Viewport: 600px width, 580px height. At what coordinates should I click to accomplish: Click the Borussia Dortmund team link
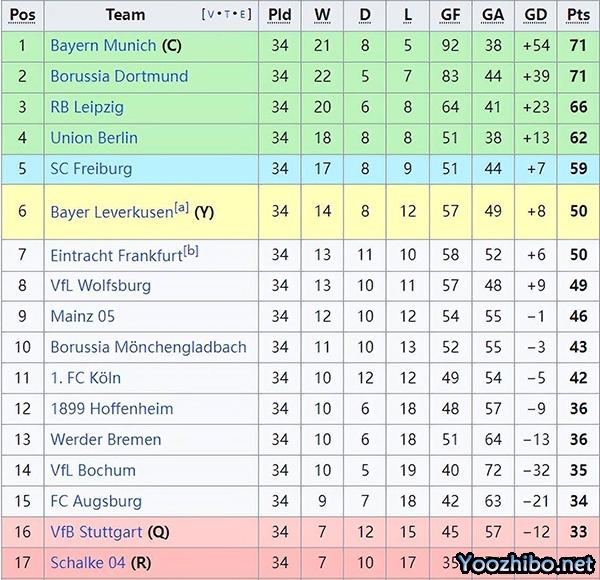point(118,77)
